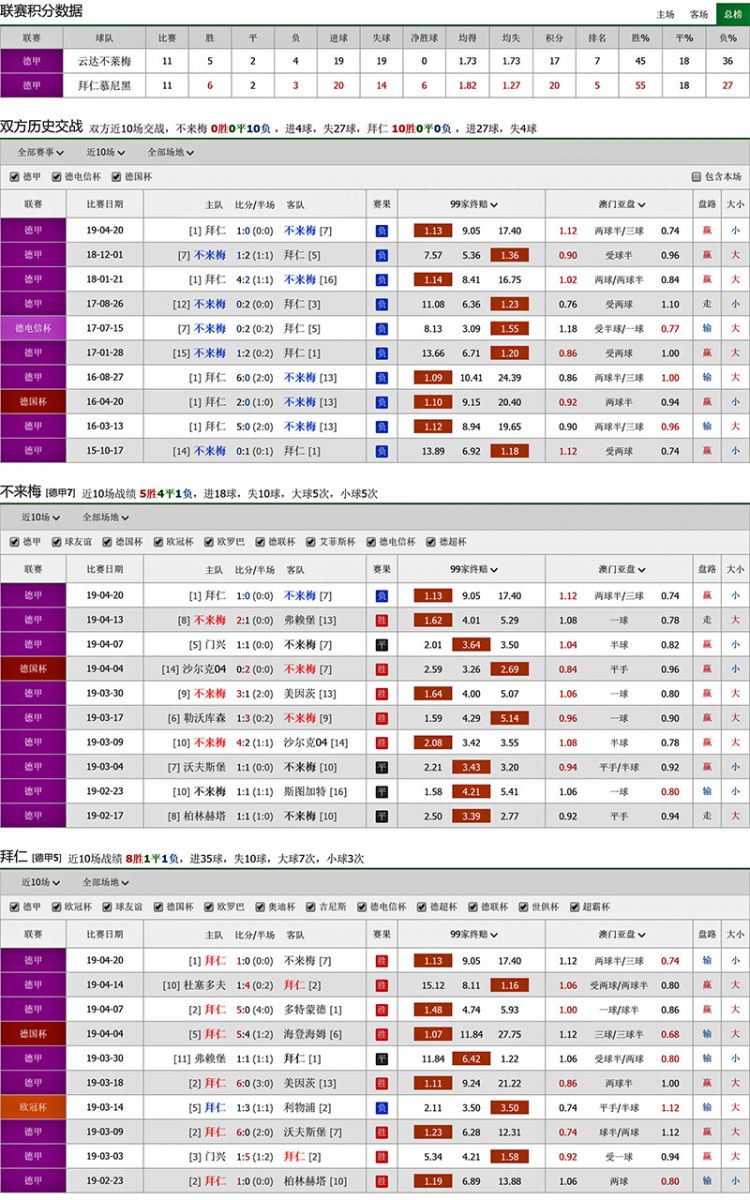Open the 近10场 dropdown in 拜仁 section
Image resolution: width=750 pixels, height=1200 pixels.
pyautogui.click(x=41, y=883)
